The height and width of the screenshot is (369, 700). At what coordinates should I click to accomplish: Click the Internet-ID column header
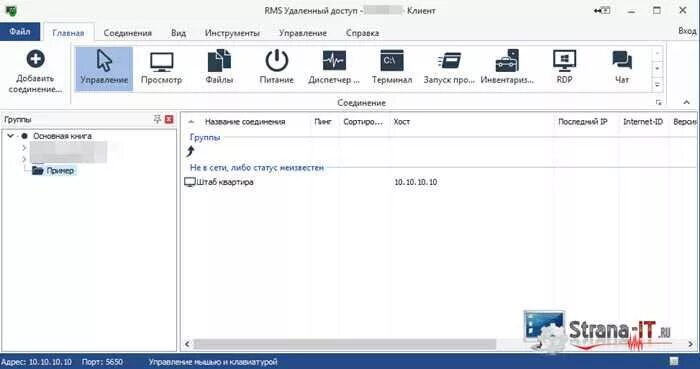643,122
